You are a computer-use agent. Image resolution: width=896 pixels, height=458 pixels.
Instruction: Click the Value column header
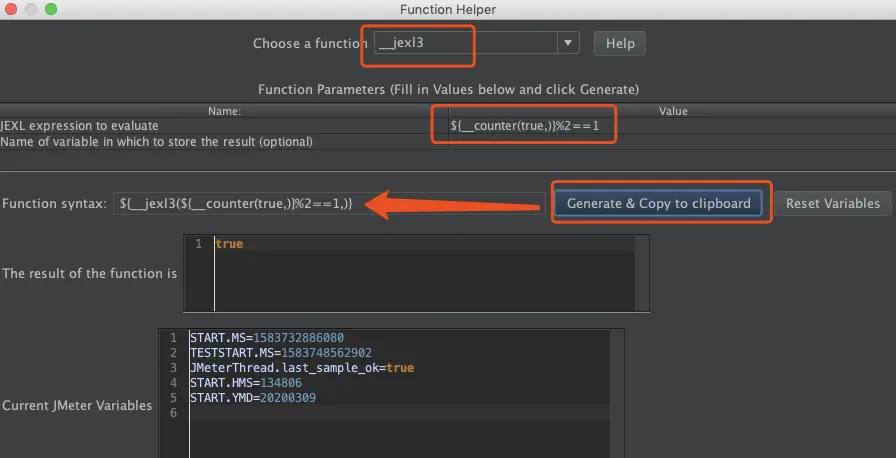pos(673,111)
